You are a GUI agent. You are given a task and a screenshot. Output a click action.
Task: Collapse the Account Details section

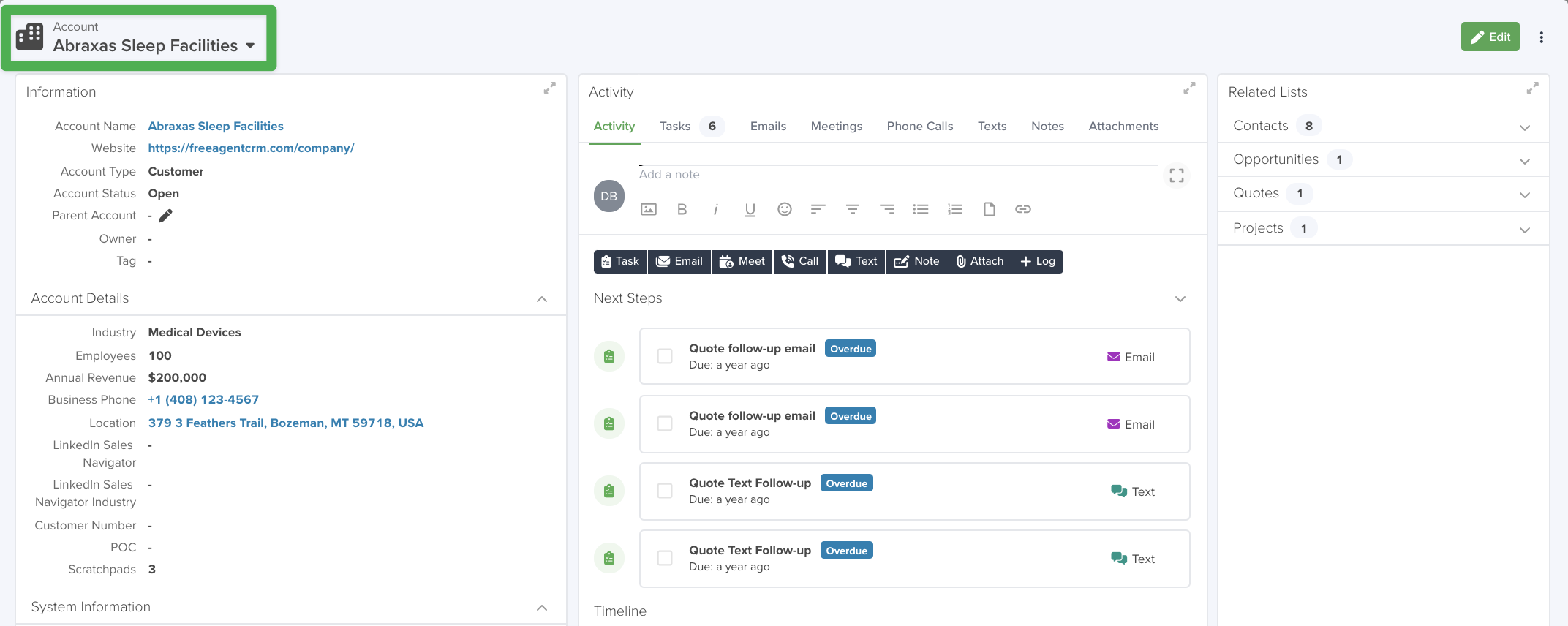pos(542,299)
